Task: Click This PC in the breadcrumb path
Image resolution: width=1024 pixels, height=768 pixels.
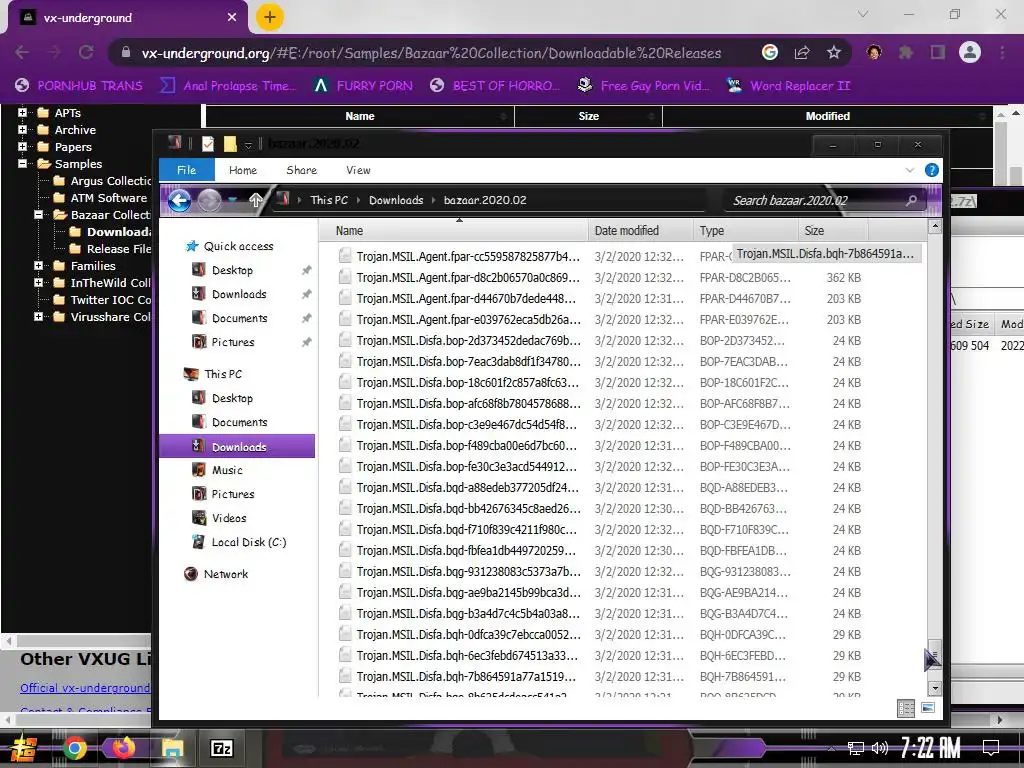Action: coord(328,200)
